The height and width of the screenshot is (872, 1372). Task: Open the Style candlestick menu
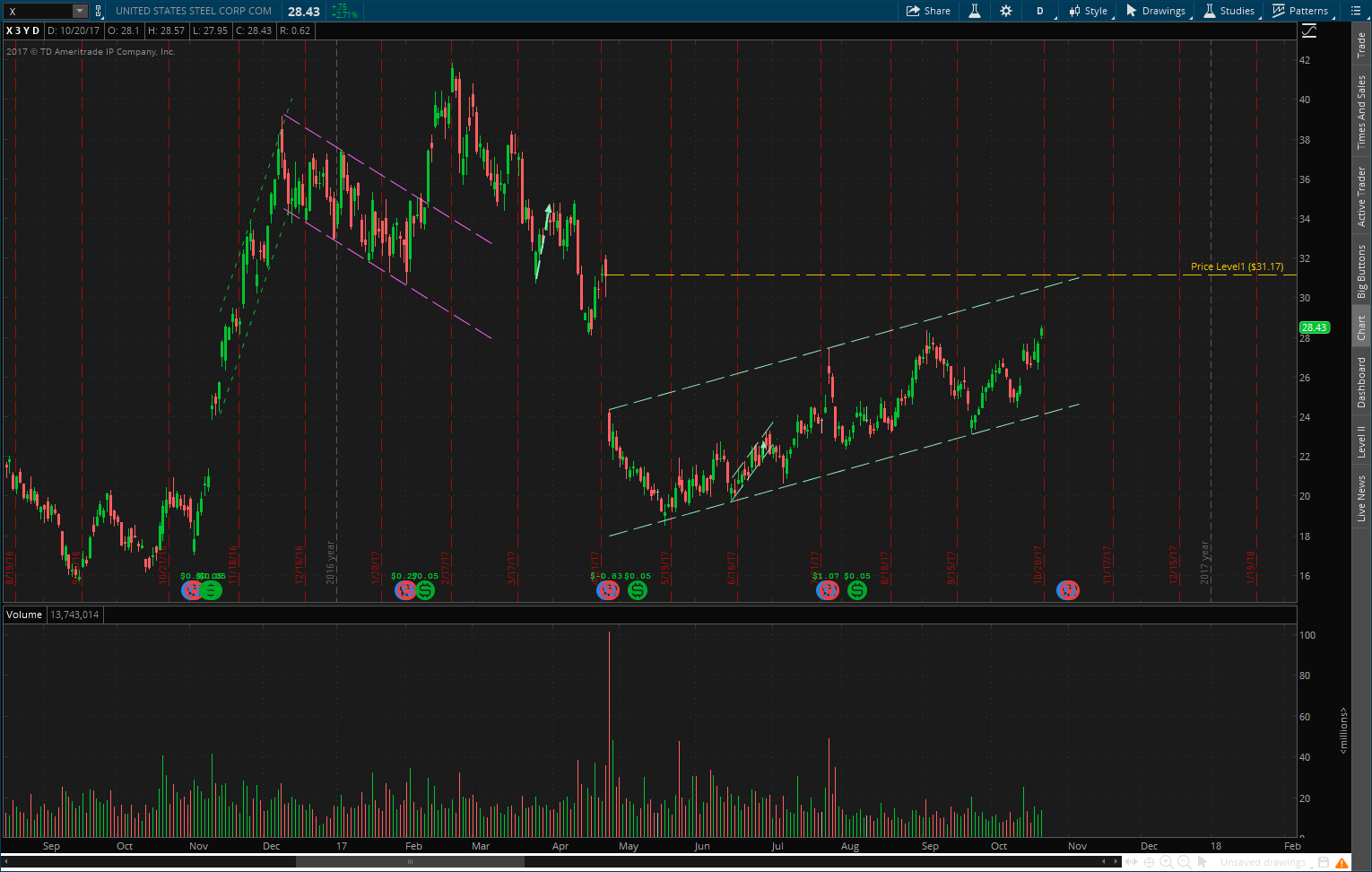(x=1088, y=11)
